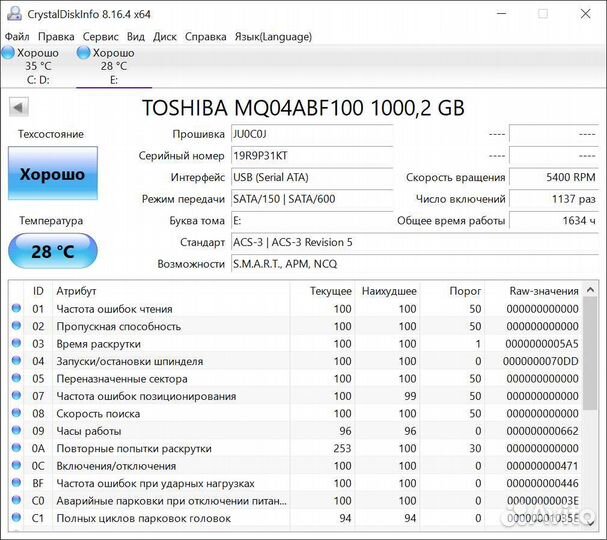Click the status dot for attribute 03
Image resolution: width=607 pixels, height=540 pixels.
click(16, 343)
